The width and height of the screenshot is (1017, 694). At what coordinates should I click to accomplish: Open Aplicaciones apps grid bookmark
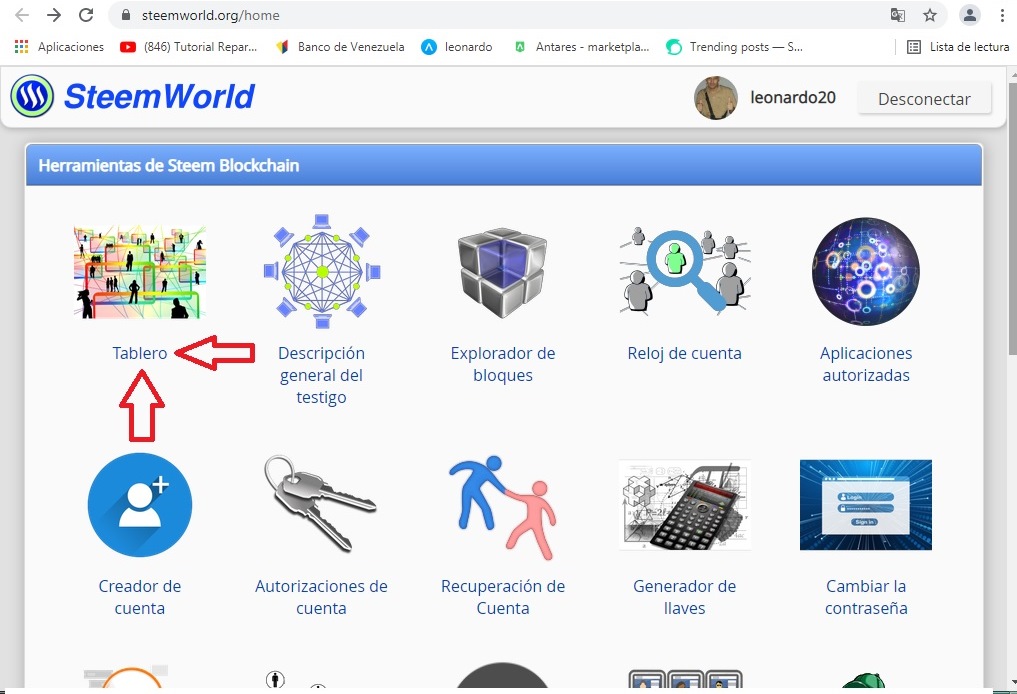point(59,47)
